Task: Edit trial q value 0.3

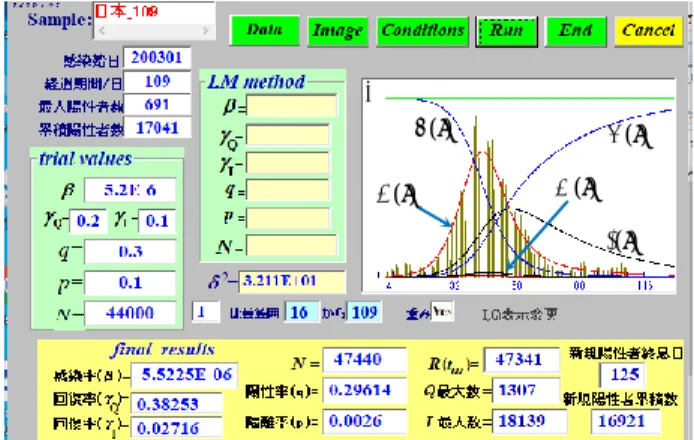Action: [x=130, y=251]
